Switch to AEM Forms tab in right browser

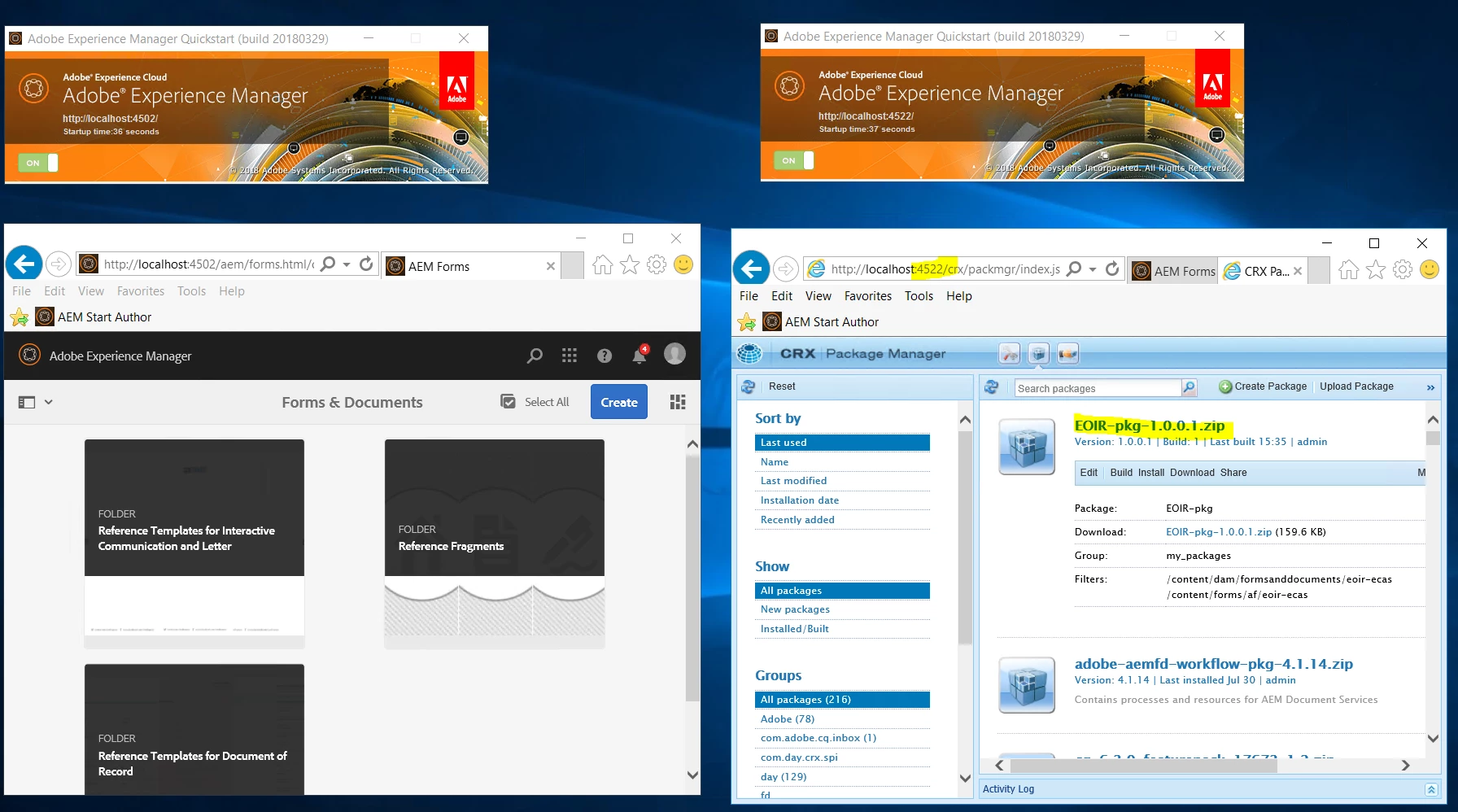(x=1173, y=271)
